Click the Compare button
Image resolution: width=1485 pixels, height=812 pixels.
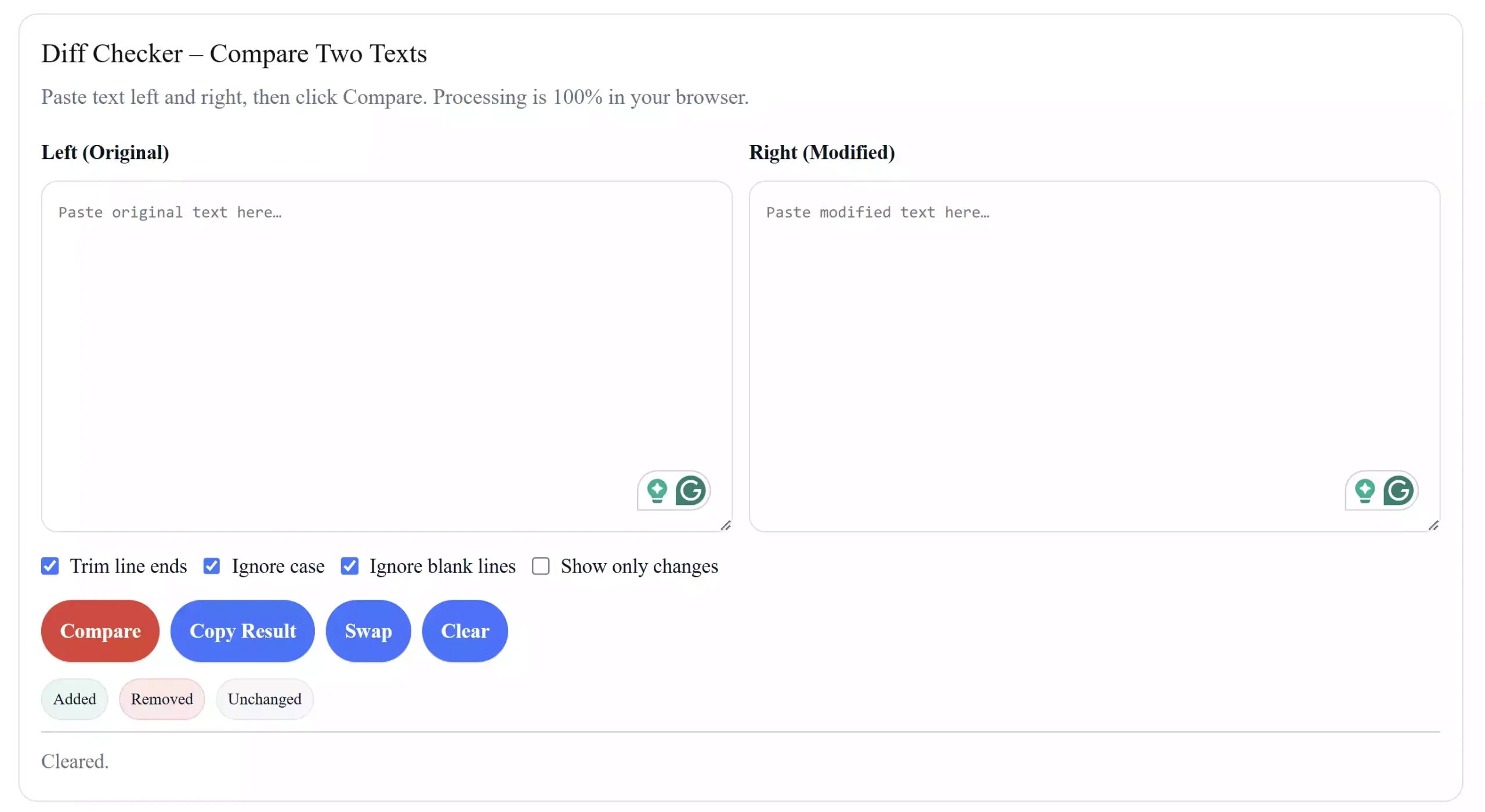pyautogui.click(x=100, y=631)
